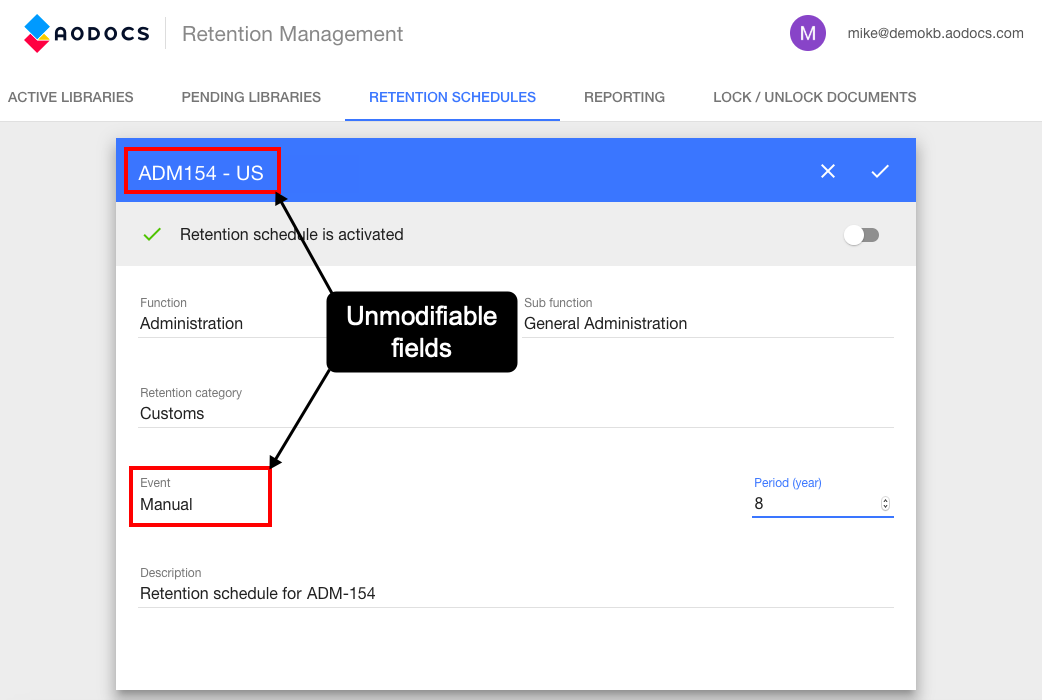1042x700 pixels.
Task: Select the REPORTING tab
Action: pos(624,97)
